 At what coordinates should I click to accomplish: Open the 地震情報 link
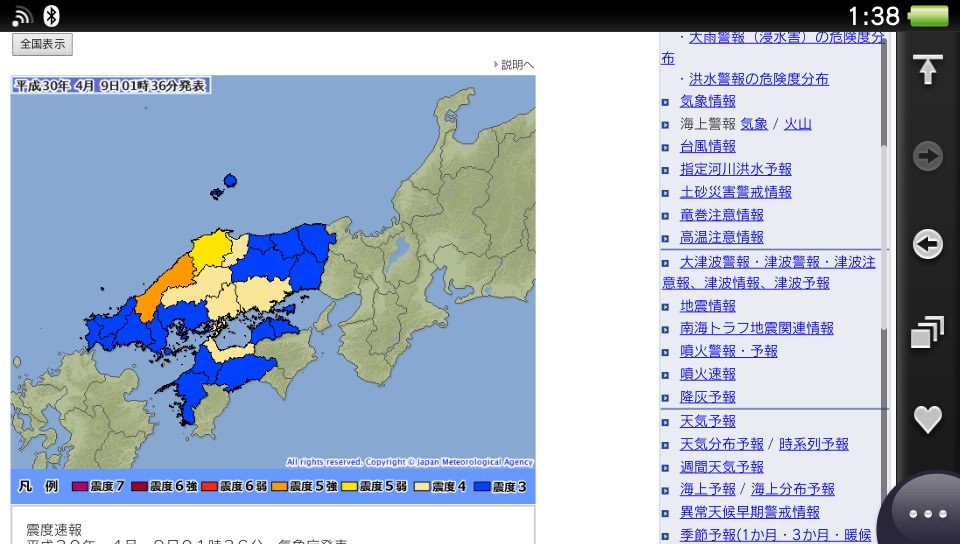708,306
